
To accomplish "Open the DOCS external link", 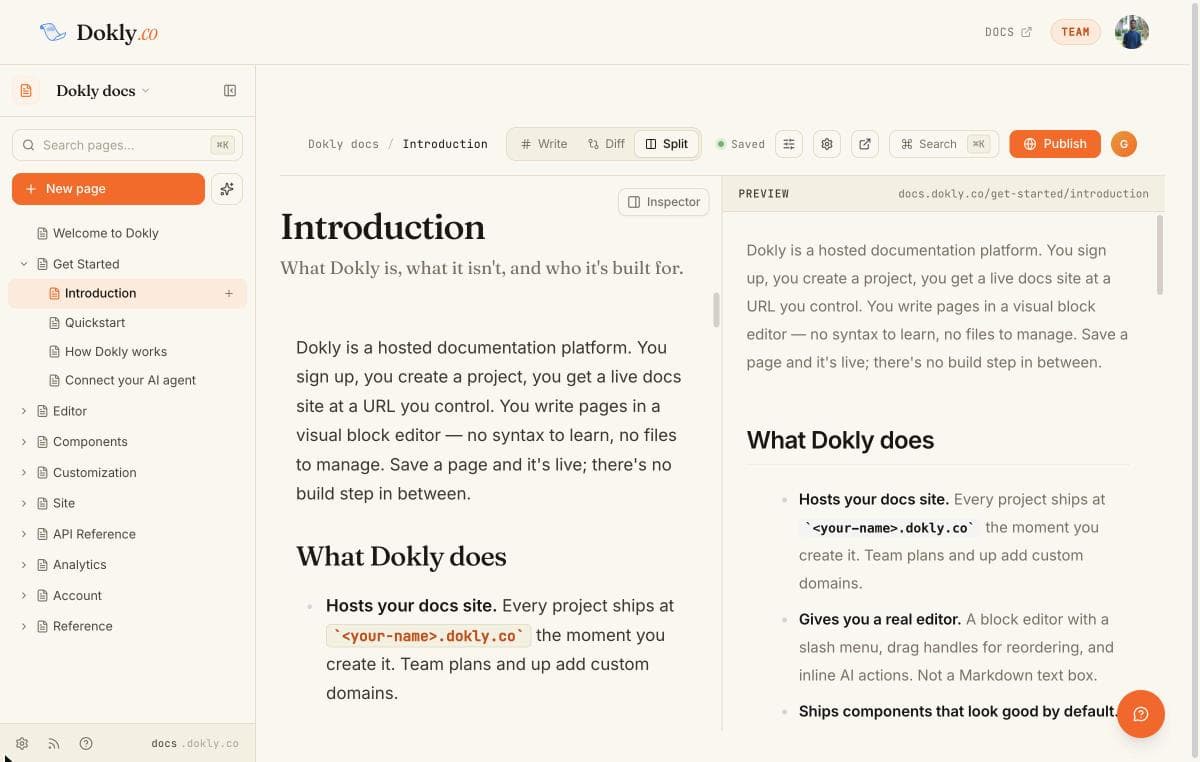I will coord(1008,32).
